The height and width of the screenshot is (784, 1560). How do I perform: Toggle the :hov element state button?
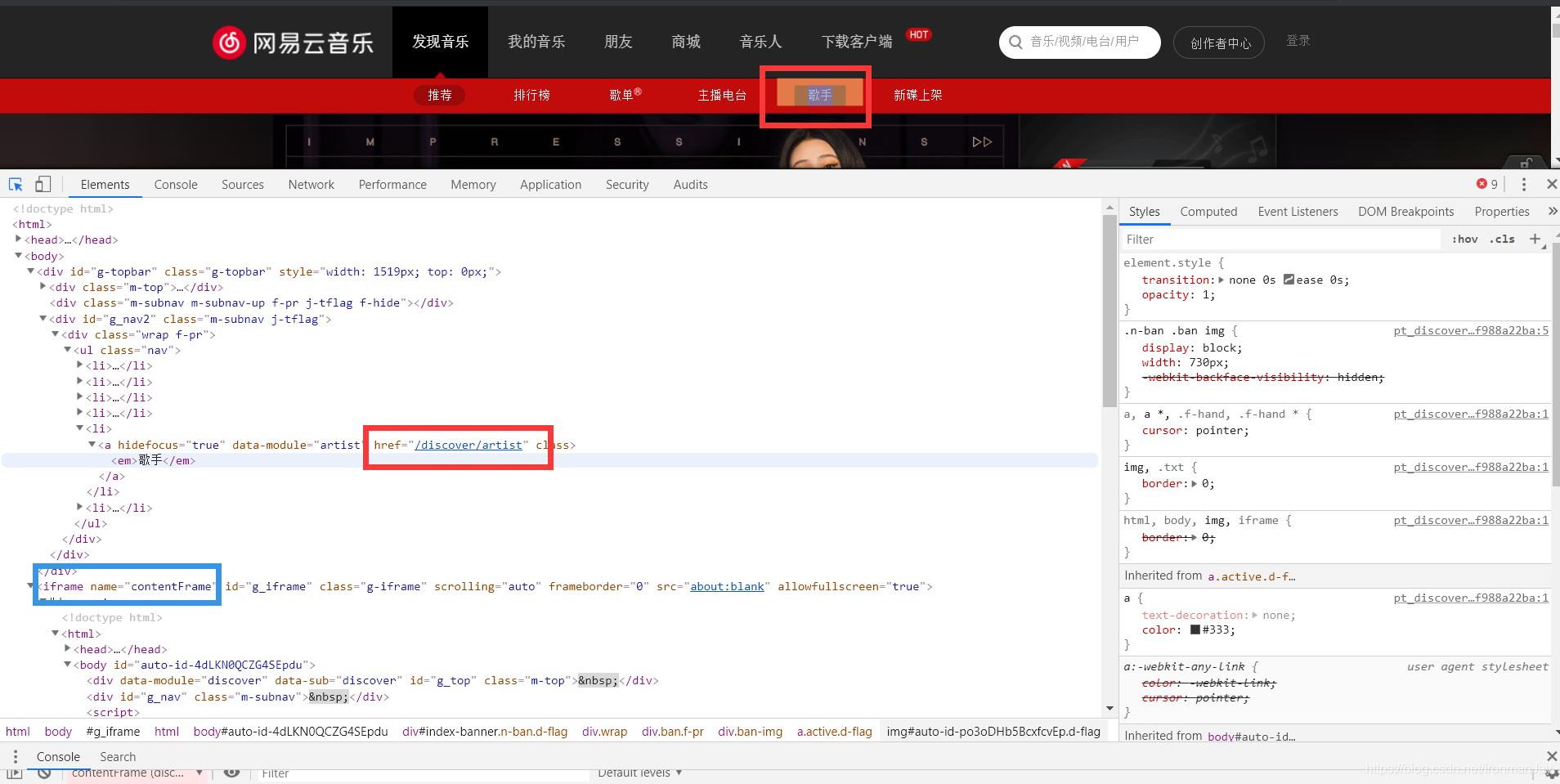pos(1464,239)
